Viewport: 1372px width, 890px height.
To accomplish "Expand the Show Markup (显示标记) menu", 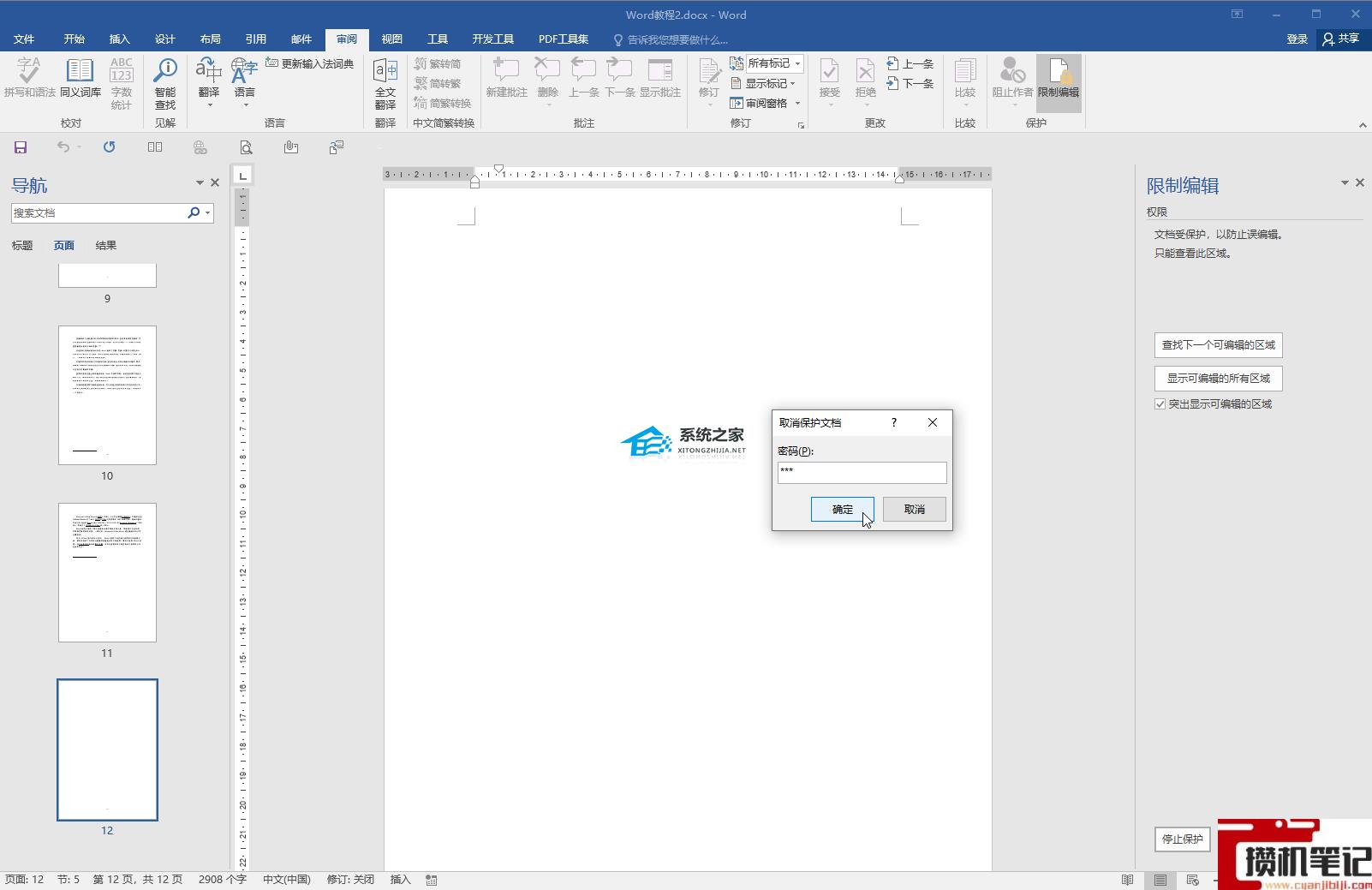I will pos(763,83).
